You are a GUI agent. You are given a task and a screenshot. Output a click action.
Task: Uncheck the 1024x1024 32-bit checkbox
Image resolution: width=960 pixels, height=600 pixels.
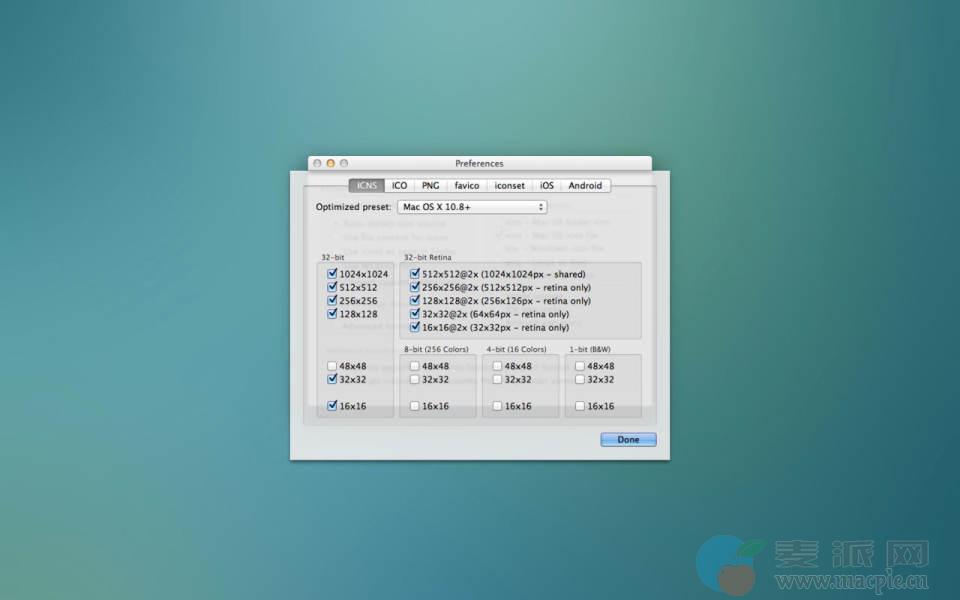coord(333,274)
